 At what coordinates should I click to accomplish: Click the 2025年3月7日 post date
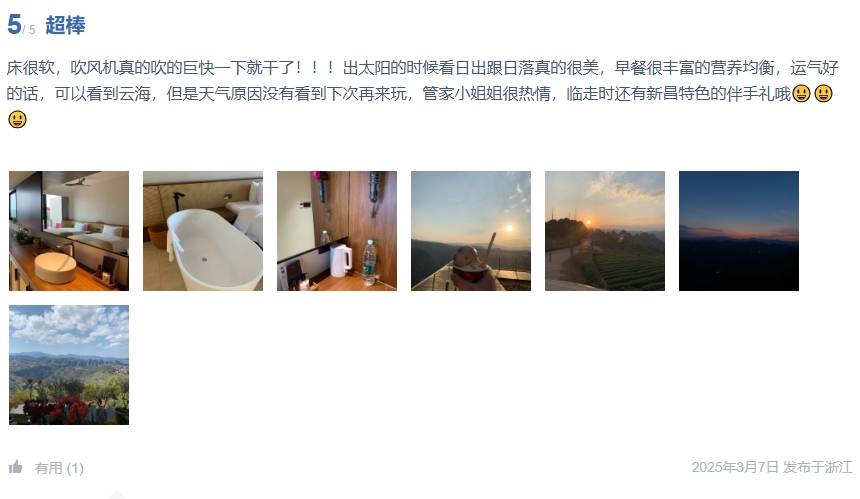click(735, 467)
